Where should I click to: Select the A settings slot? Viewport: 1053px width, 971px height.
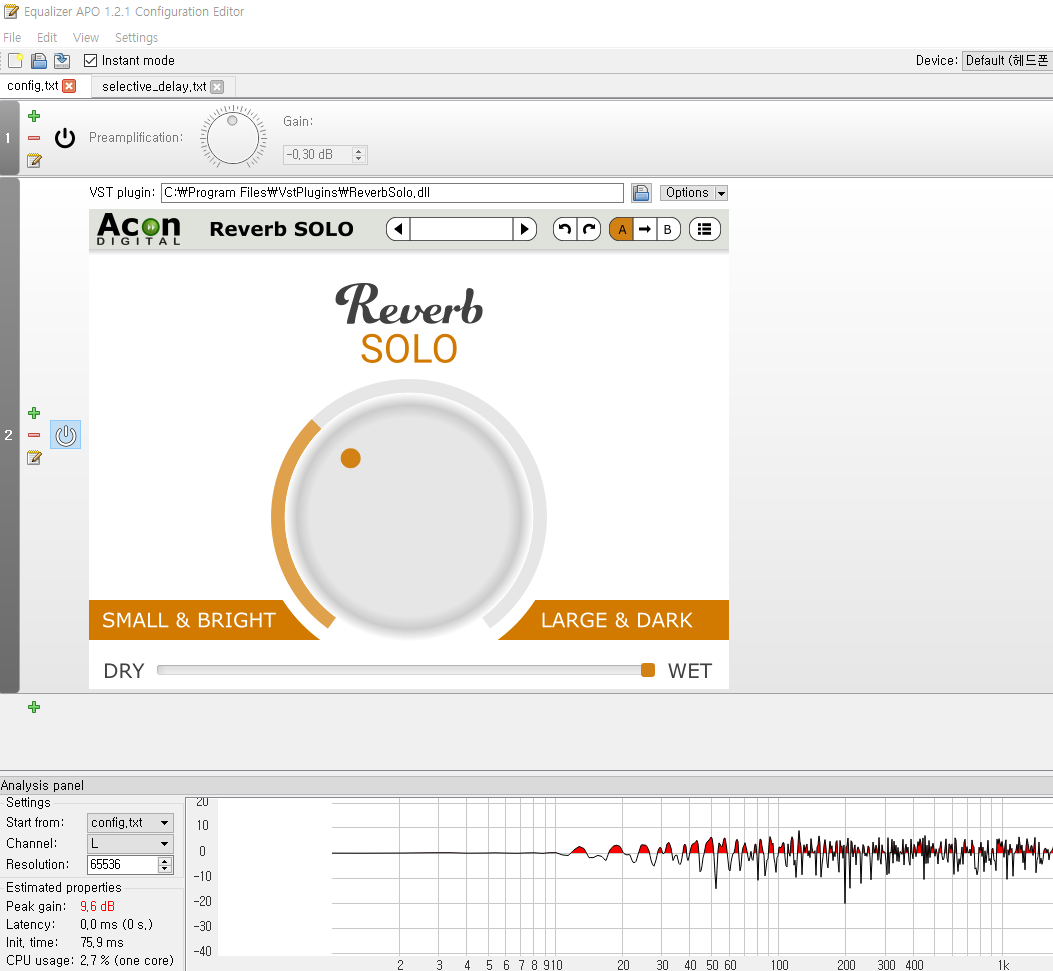pyautogui.click(x=622, y=229)
